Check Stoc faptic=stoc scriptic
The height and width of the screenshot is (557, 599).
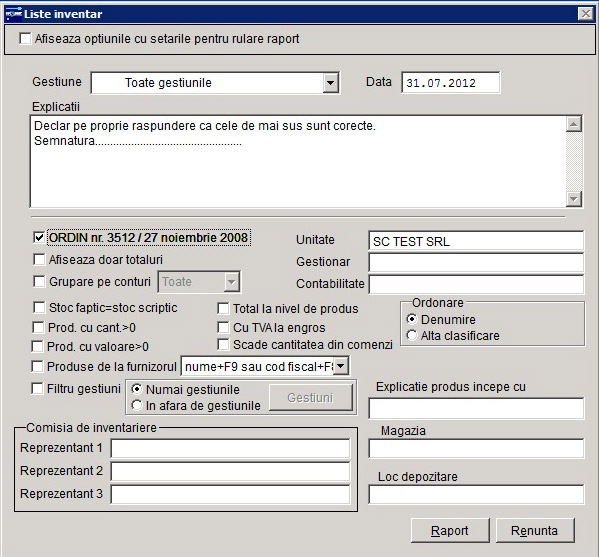click(39, 307)
